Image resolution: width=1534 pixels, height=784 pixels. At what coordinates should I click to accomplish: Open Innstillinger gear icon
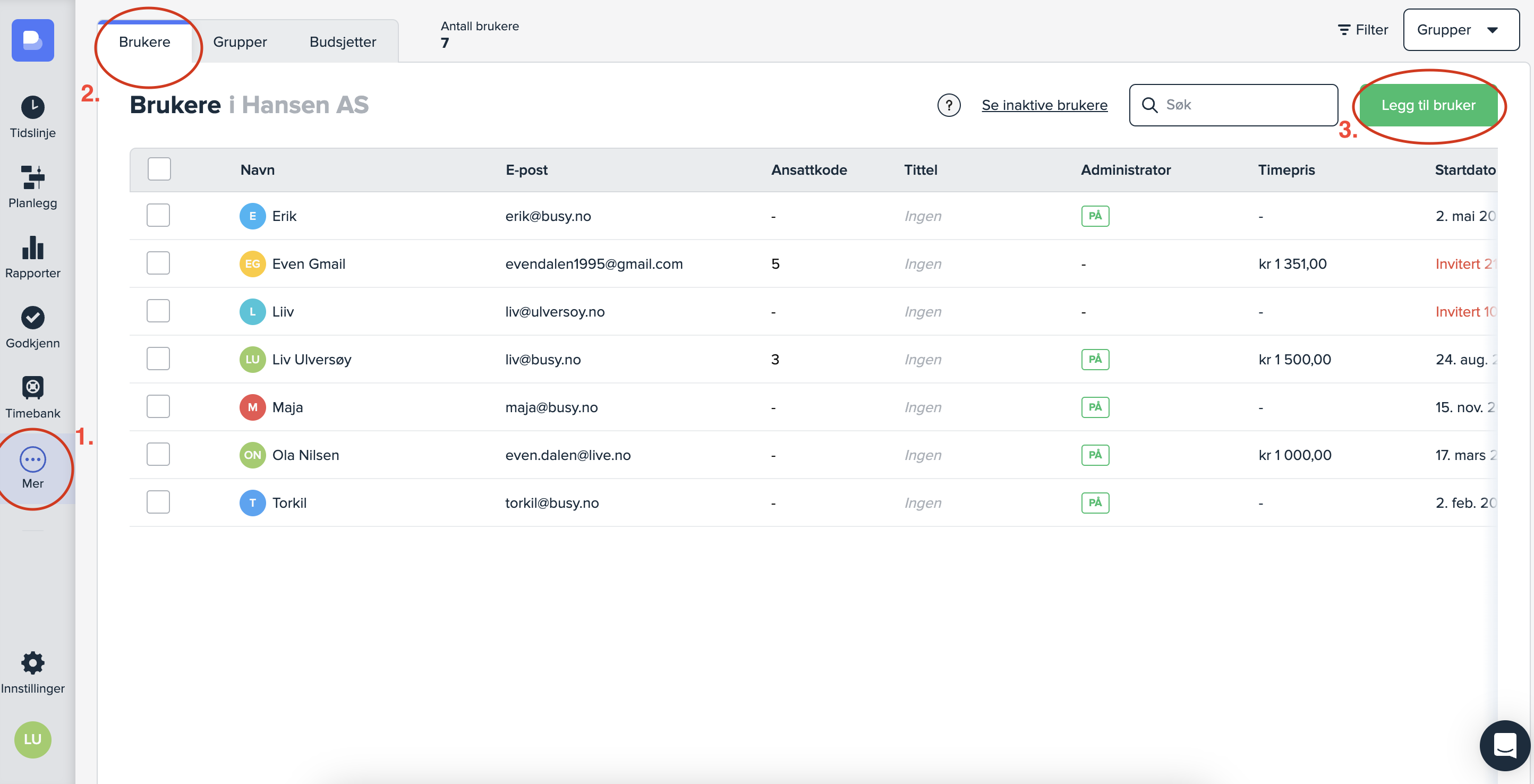click(33, 662)
